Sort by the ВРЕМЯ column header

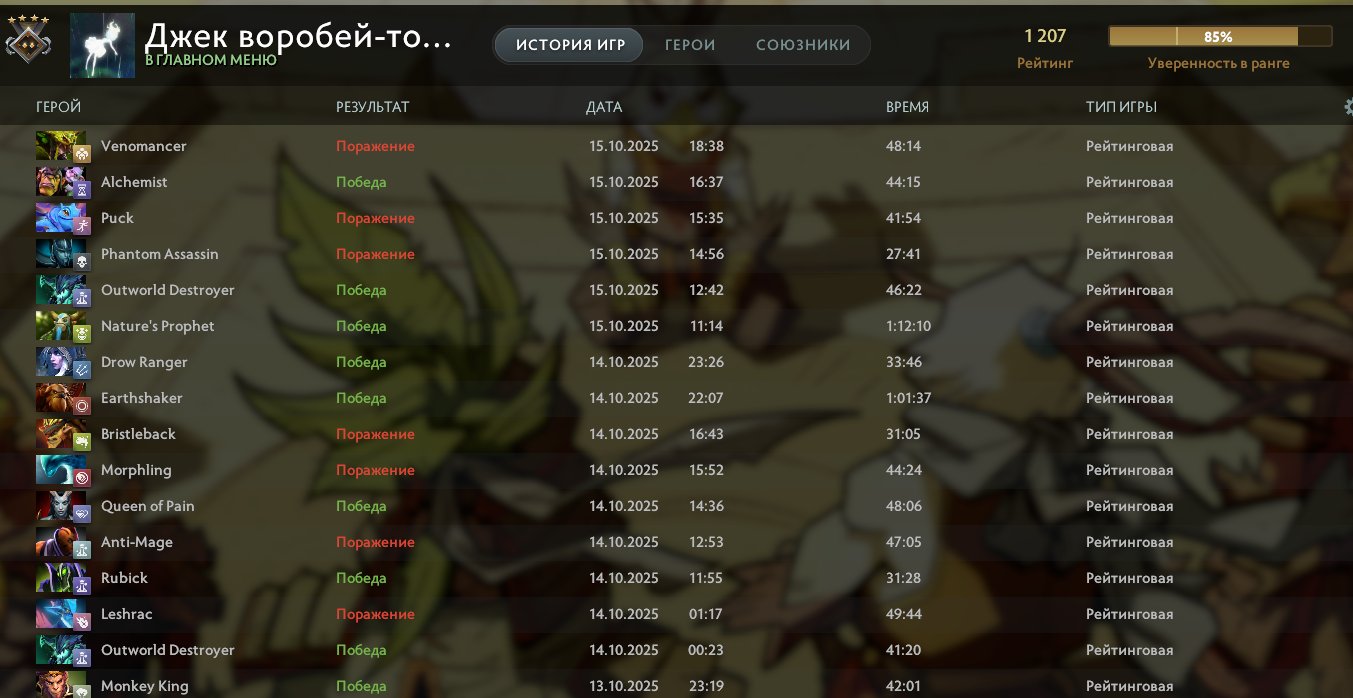point(907,107)
